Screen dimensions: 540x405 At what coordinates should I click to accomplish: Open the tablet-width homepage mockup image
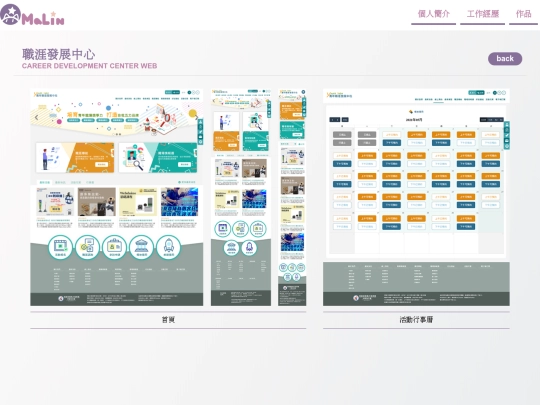(x=241, y=197)
